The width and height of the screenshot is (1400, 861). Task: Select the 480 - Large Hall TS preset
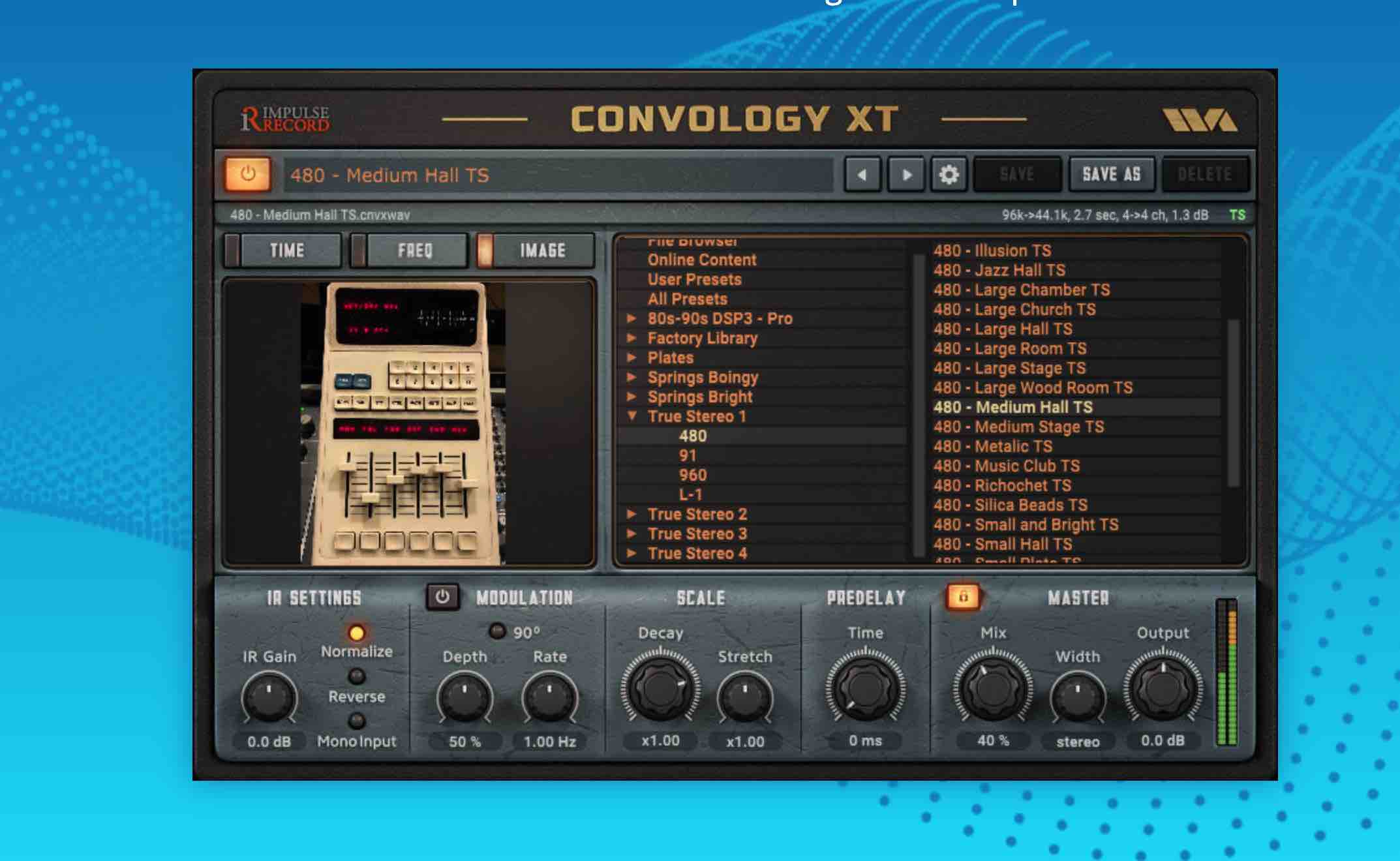(x=1002, y=329)
